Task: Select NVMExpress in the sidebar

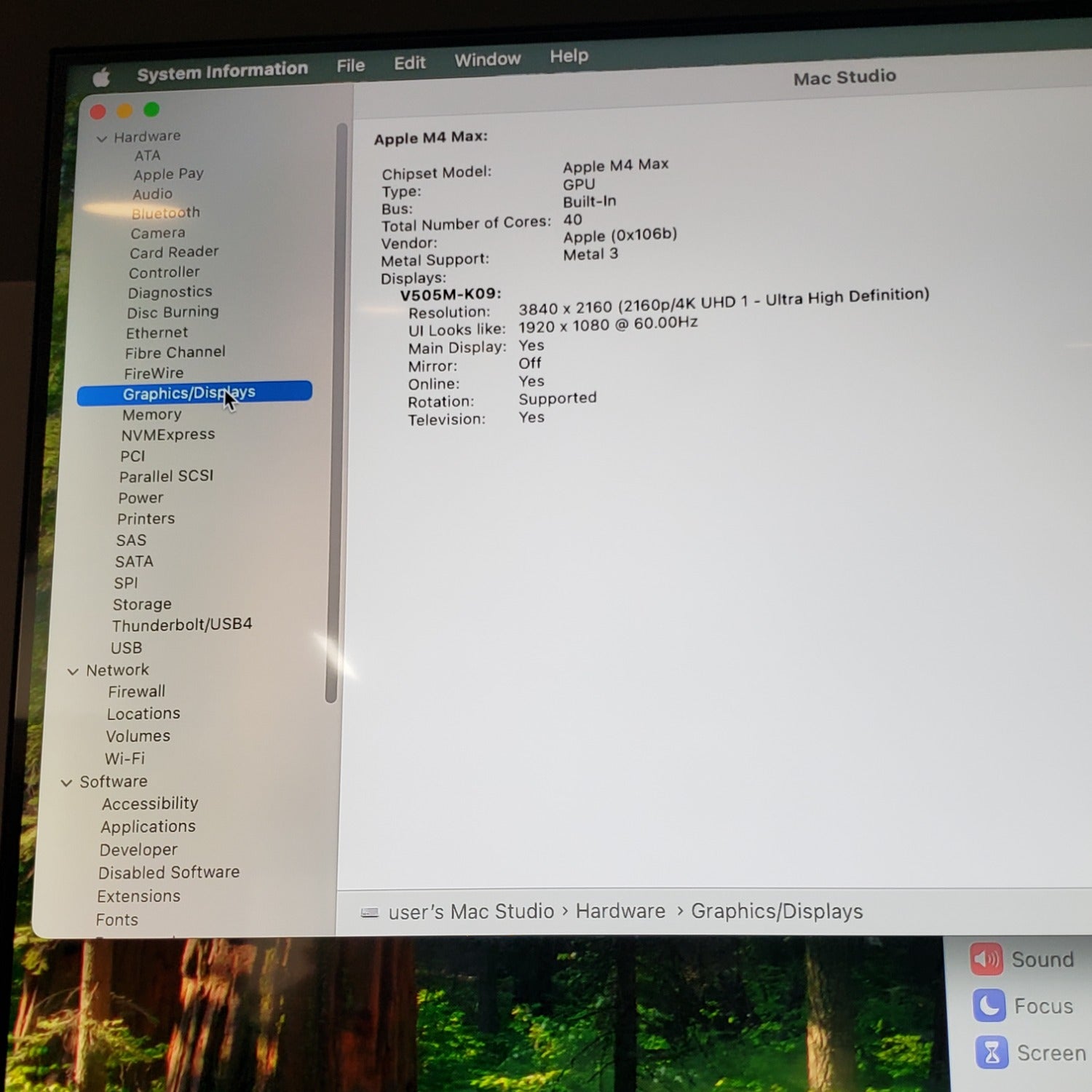Action: (x=168, y=435)
